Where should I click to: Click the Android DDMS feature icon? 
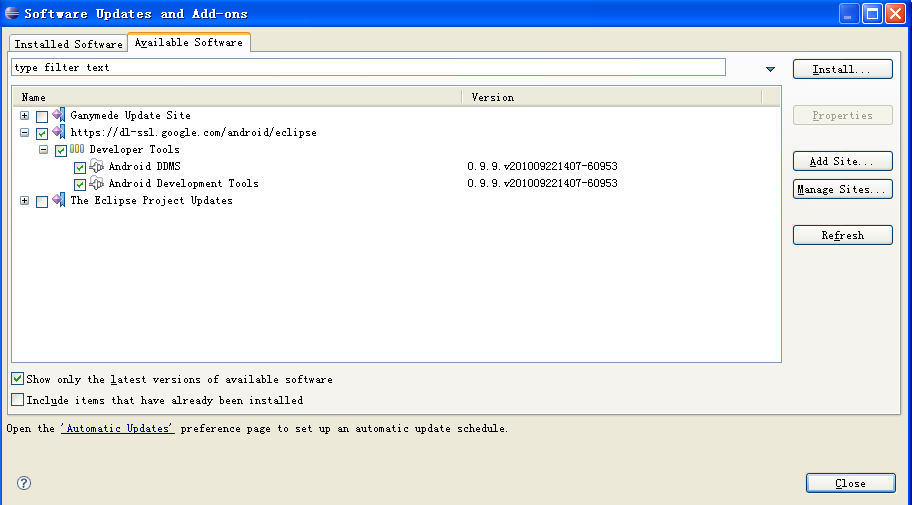97,166
